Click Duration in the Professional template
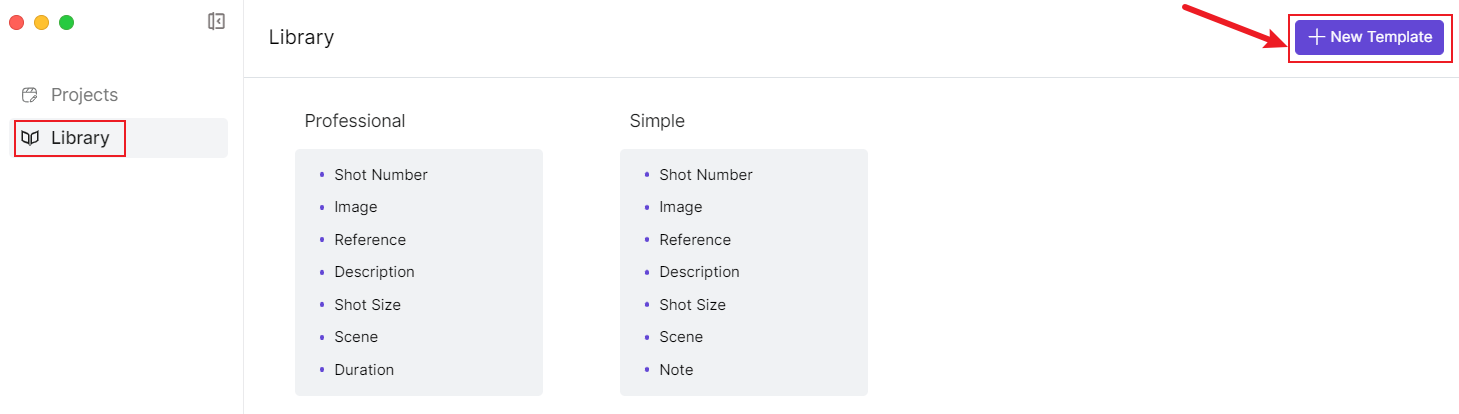 (364, 370)
